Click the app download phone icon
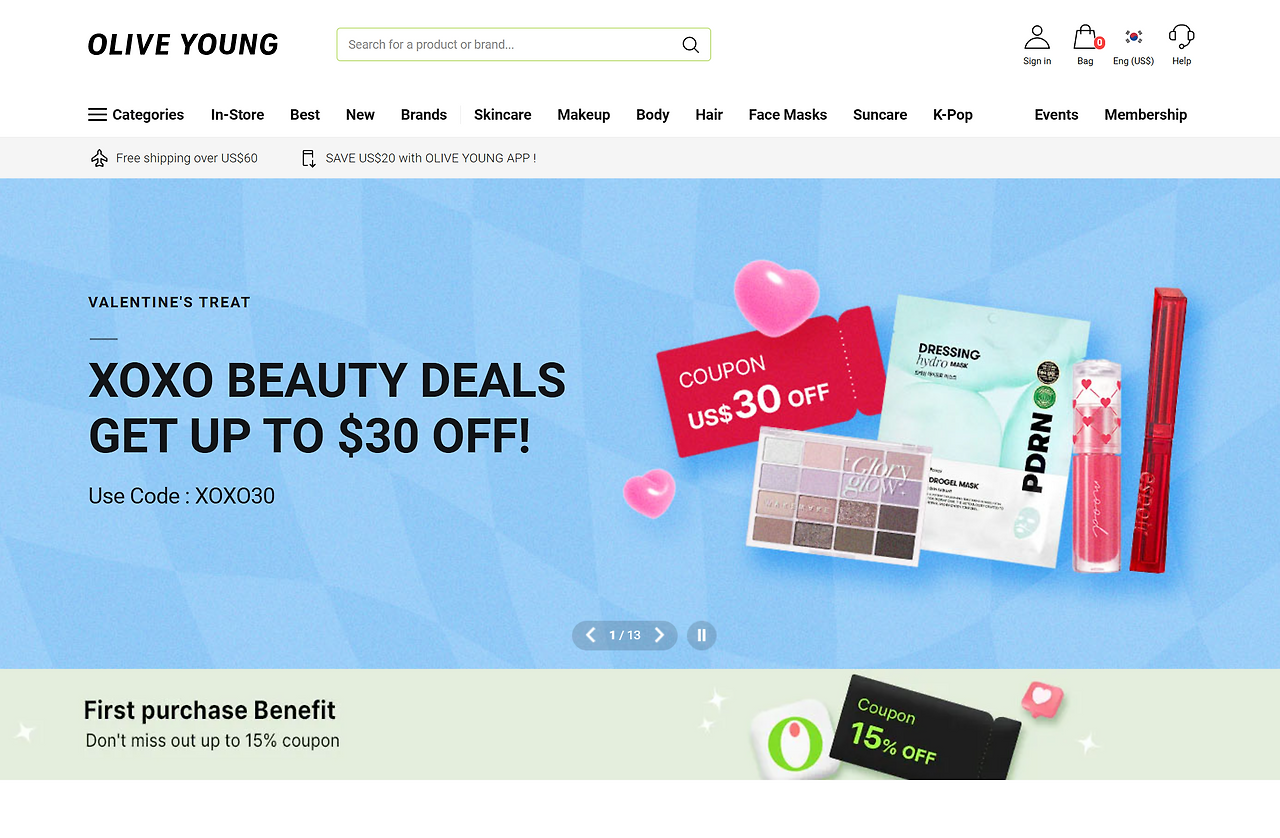The height and width of the screenshot is (838, 1280). 308,158
